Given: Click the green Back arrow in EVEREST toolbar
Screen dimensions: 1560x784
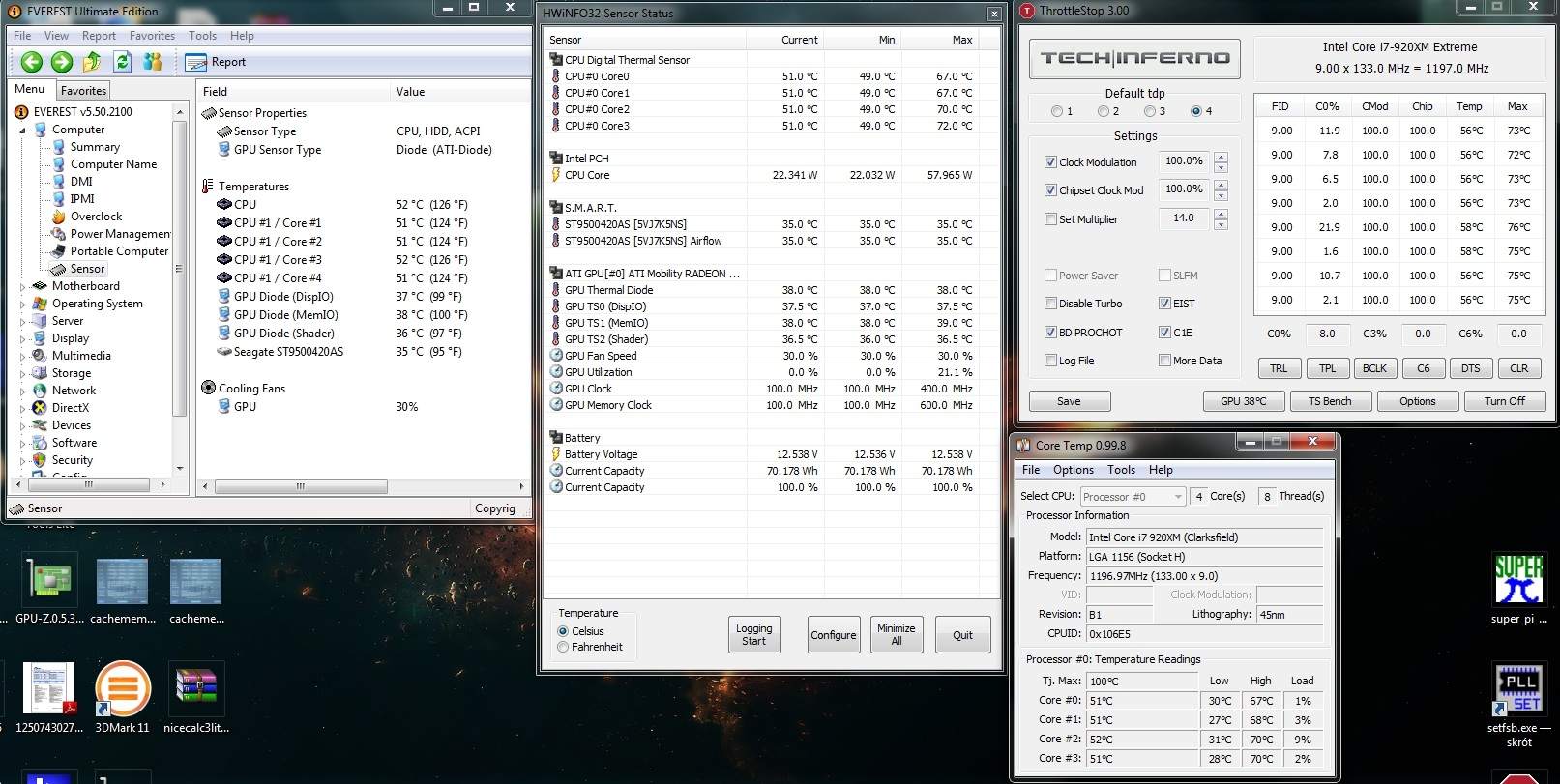Looking at the screenshot, I should point(32,62).
